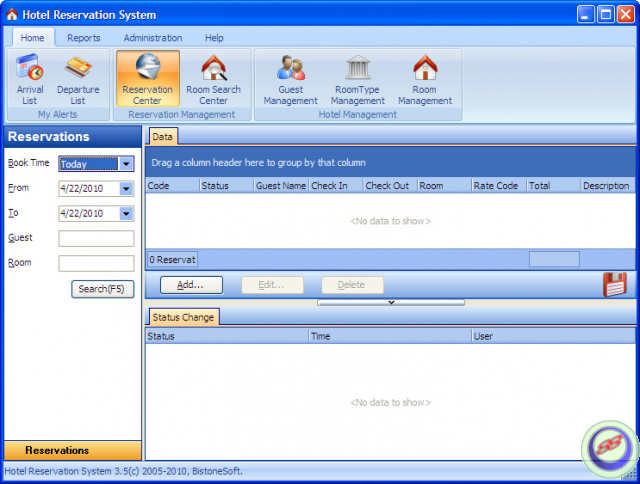
Task: Select the Status Change tab
Action: (x=183, y=317)
